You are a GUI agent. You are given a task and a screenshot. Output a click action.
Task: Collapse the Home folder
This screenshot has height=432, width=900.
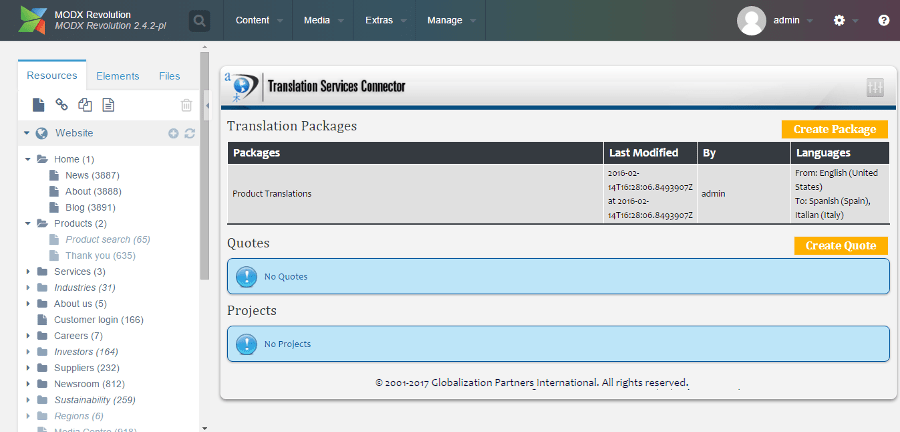point(28,159)
